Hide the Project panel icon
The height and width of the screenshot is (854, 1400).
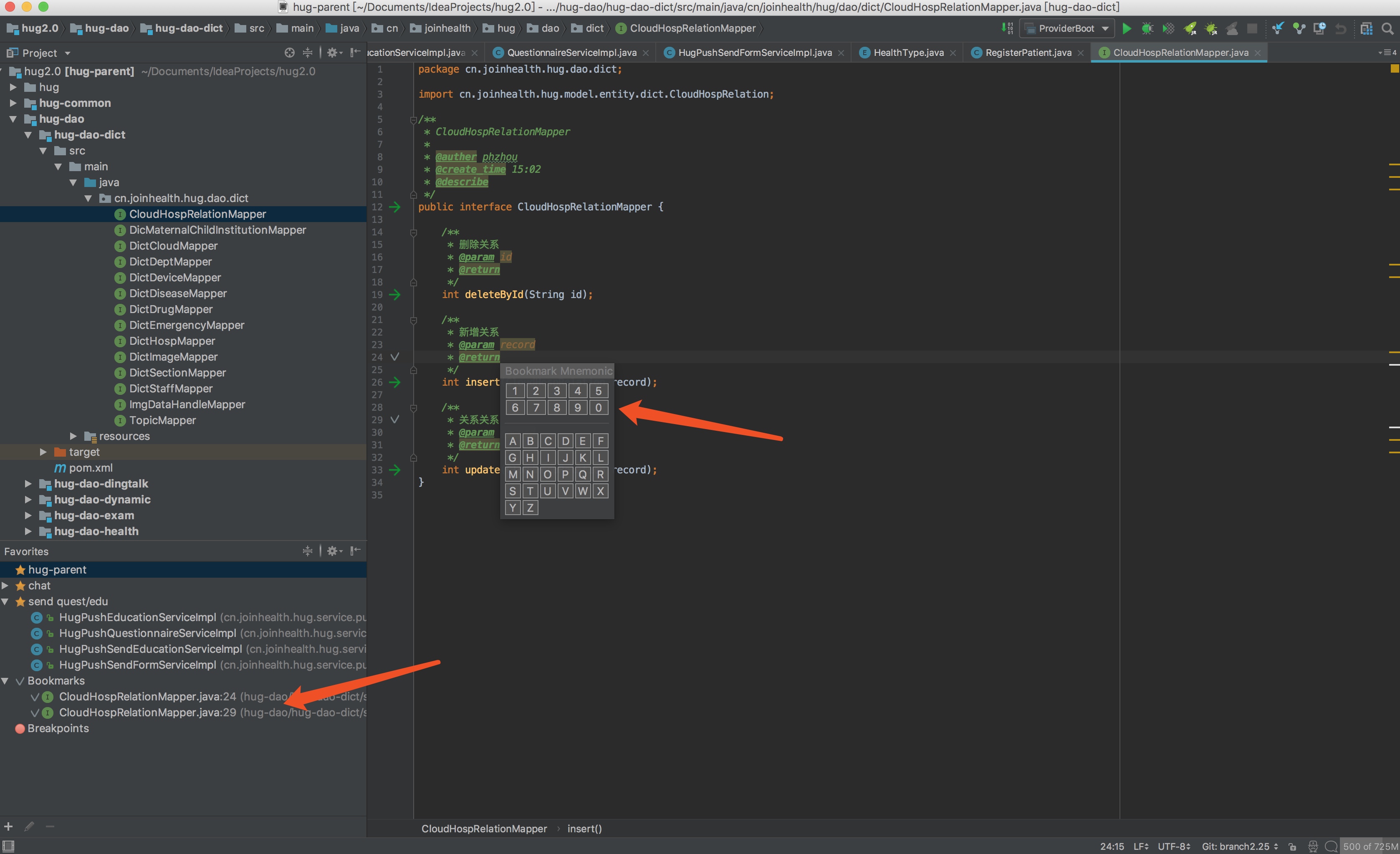click(x=355, y=53)
